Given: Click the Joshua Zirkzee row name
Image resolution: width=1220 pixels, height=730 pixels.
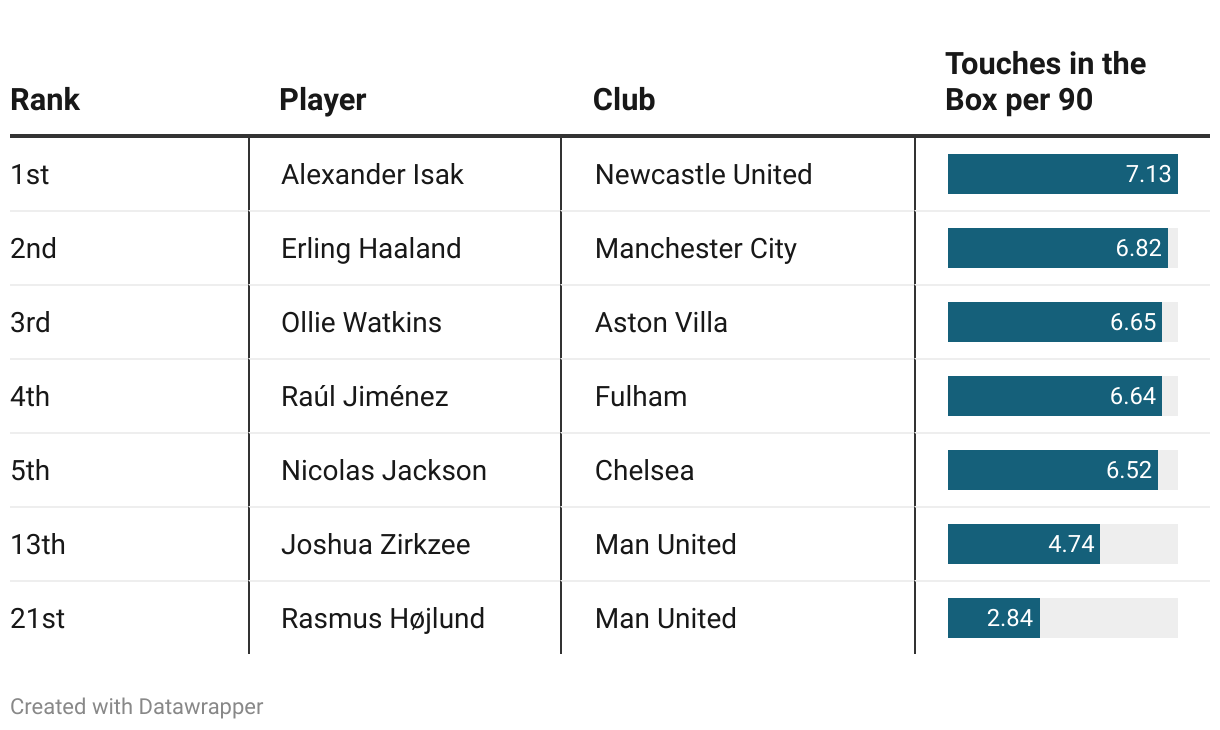Looking at the screenshot, I should point(376,544).
